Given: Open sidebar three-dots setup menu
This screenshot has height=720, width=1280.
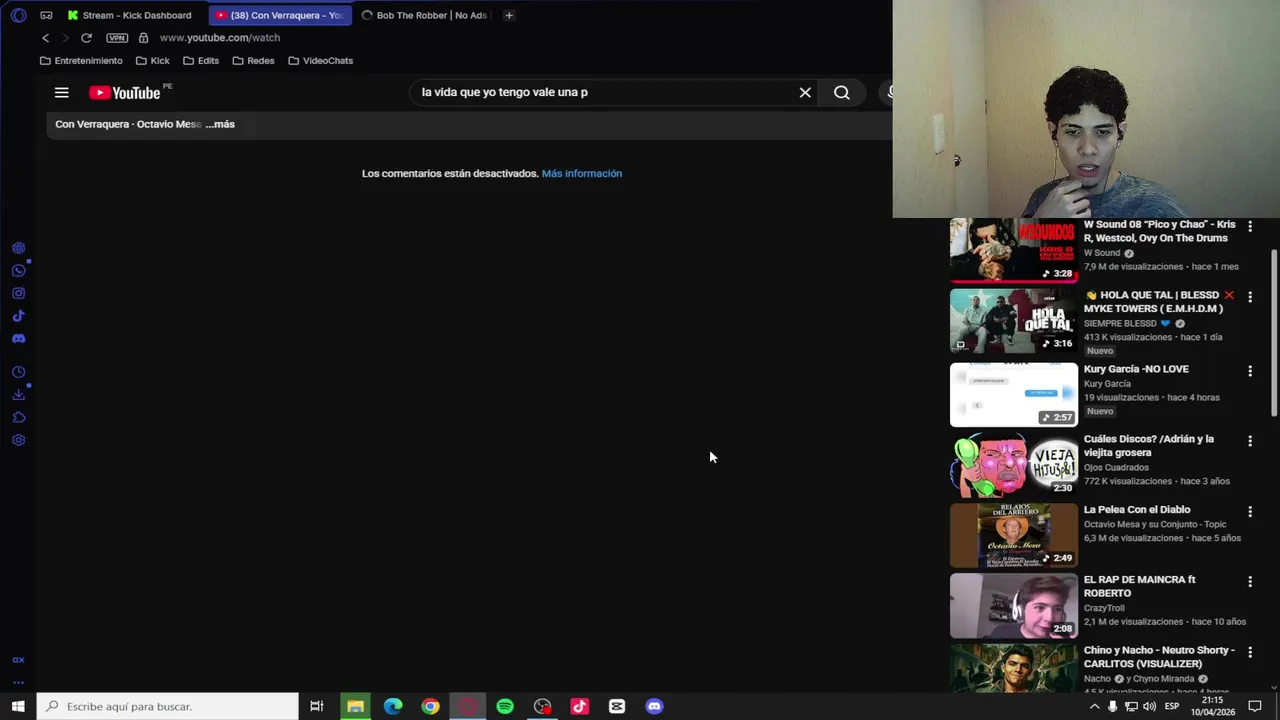Looking at the screenshot, I should tap(18, 682).
